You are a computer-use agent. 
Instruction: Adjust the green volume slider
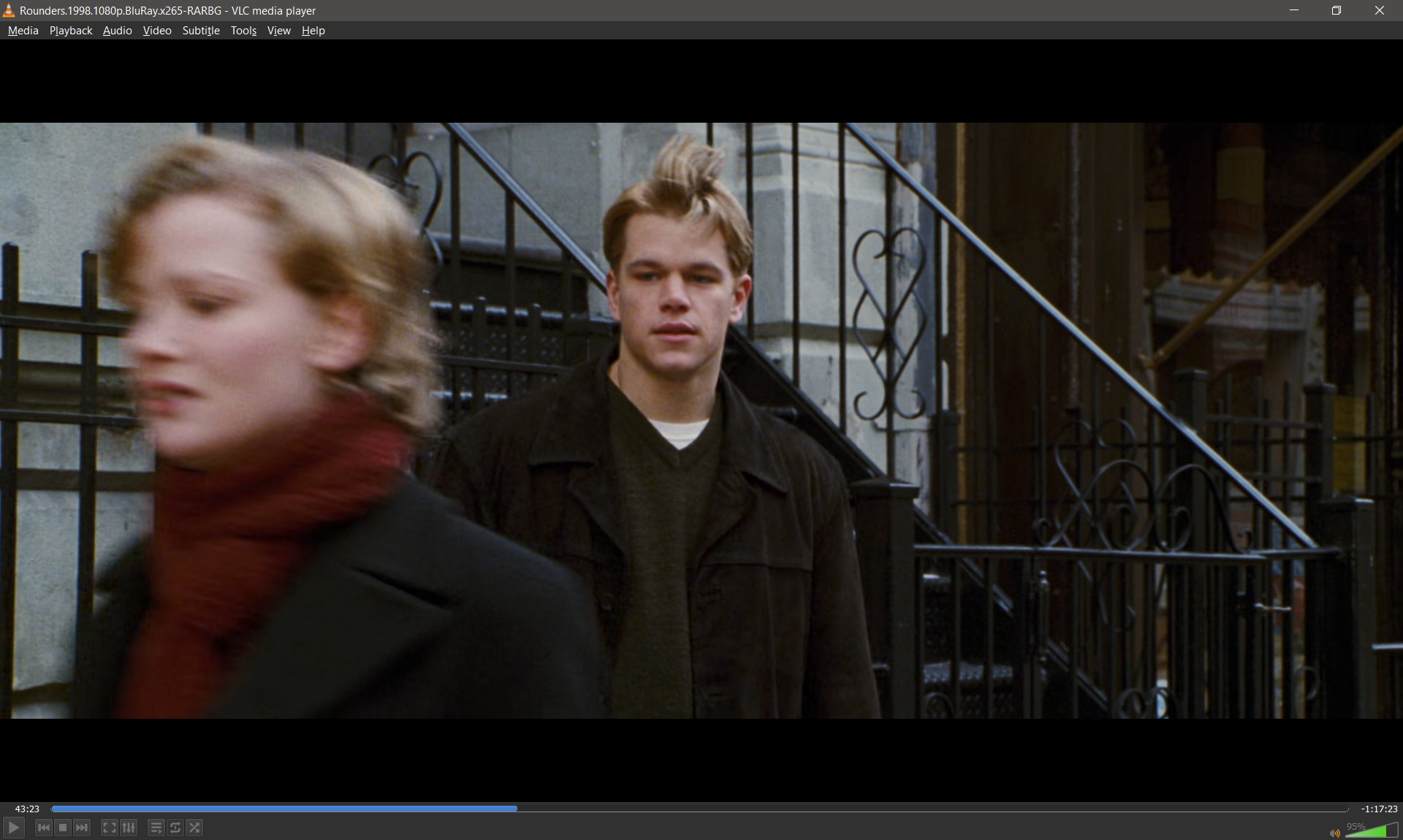(x=1372, y=829)
